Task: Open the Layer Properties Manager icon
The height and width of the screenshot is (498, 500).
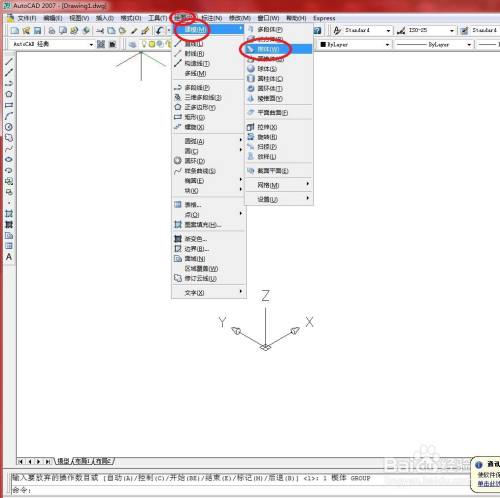Action: coord(132,44)
